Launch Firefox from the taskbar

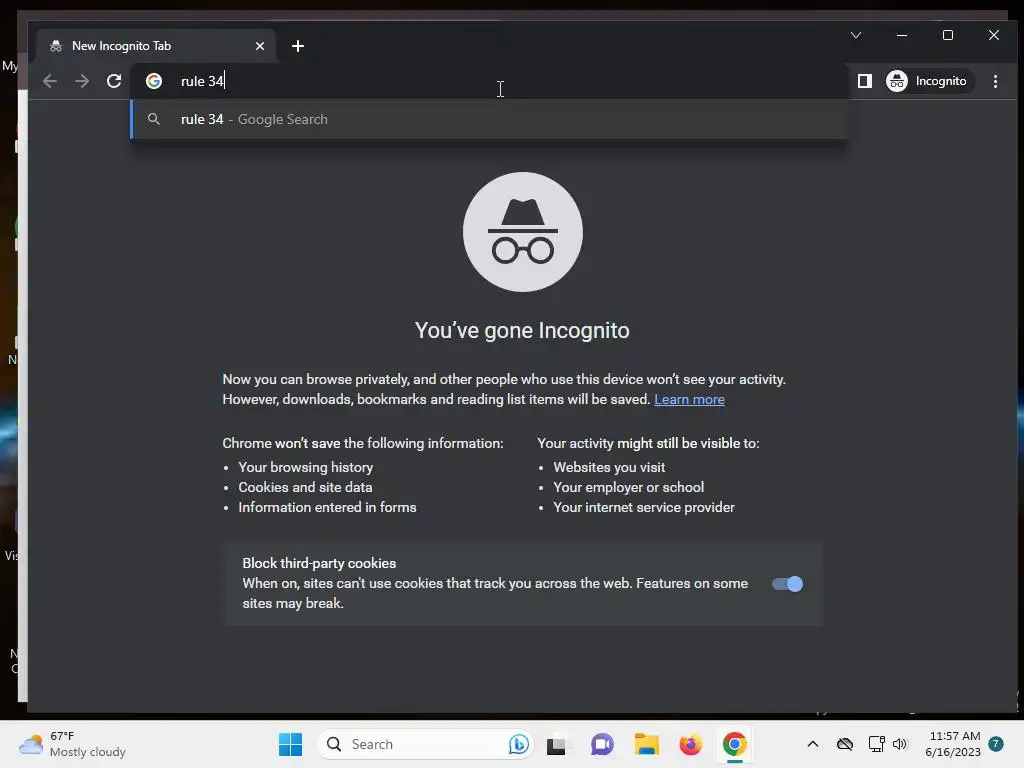[x=690, y=744]
